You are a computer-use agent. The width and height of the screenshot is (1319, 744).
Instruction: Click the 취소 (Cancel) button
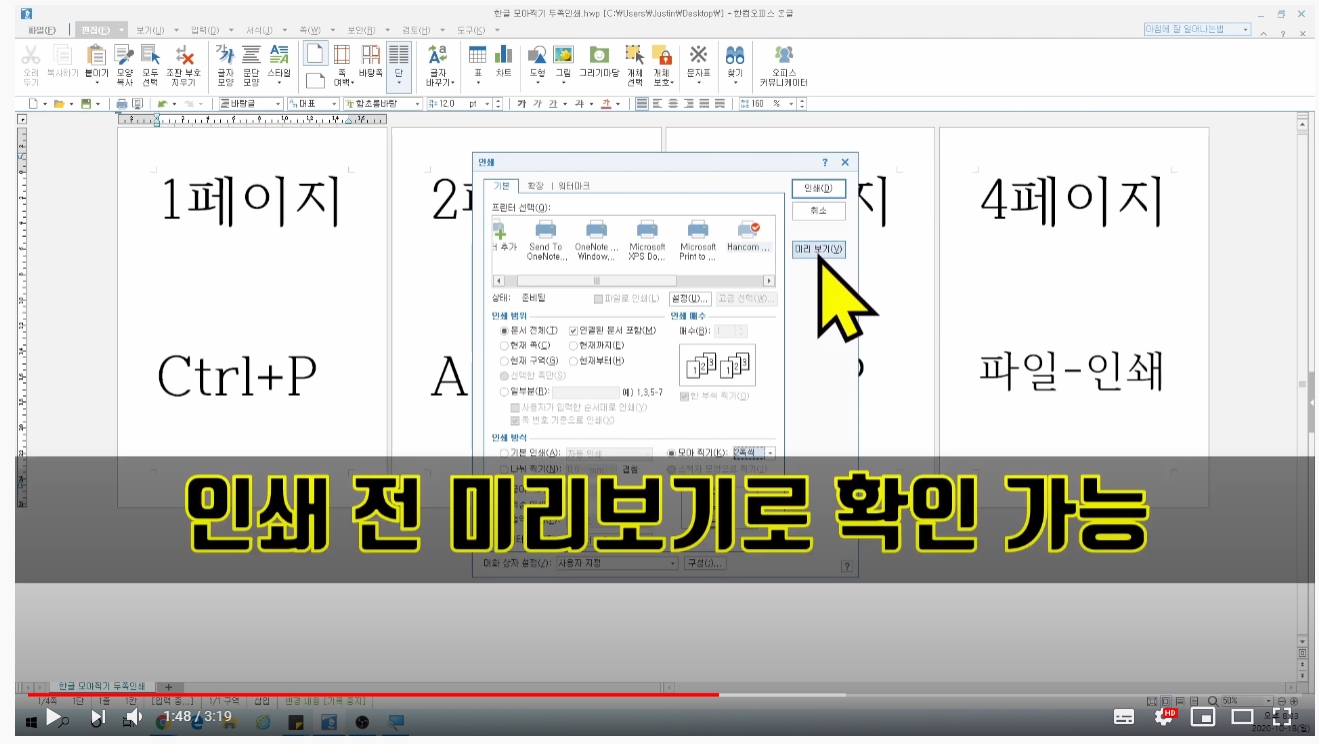pyautogui.click(x=818, y=211)
